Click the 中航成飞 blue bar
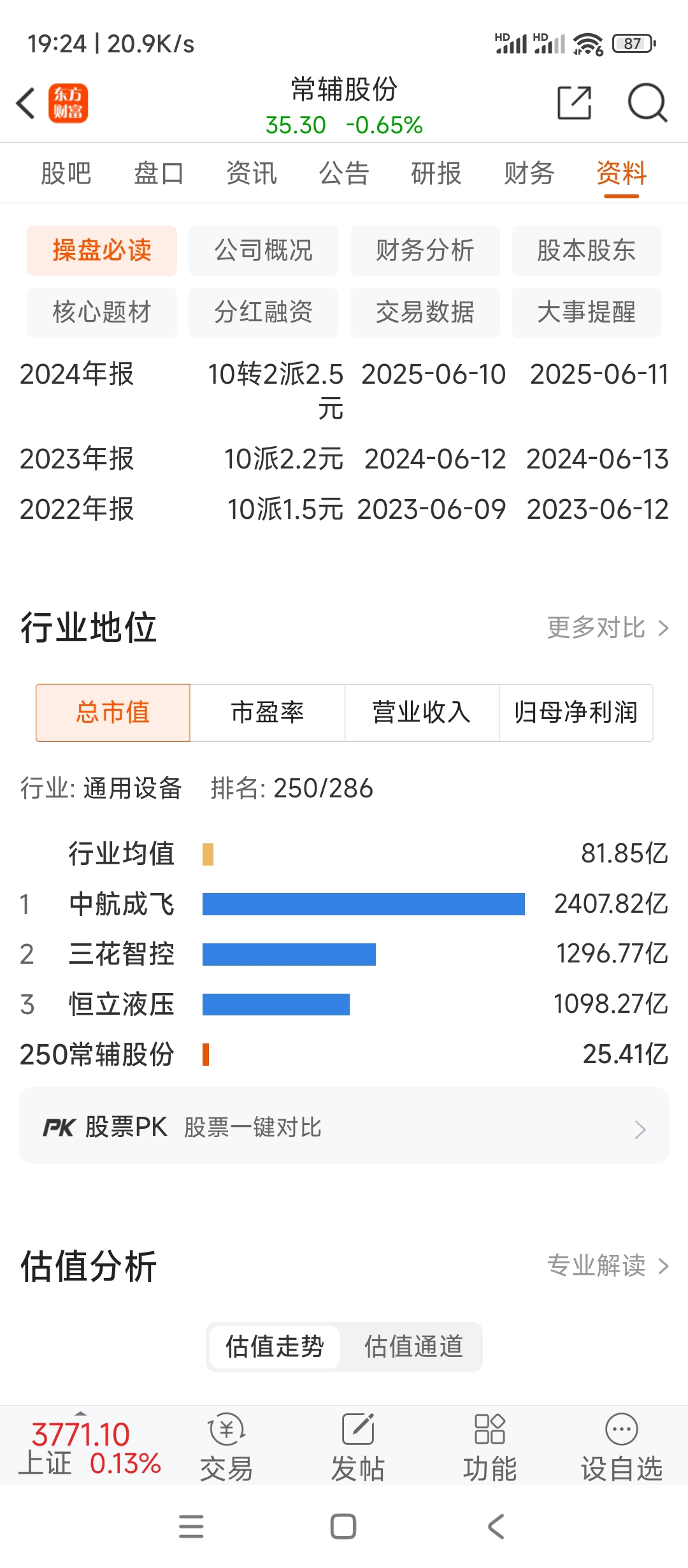 364,904
